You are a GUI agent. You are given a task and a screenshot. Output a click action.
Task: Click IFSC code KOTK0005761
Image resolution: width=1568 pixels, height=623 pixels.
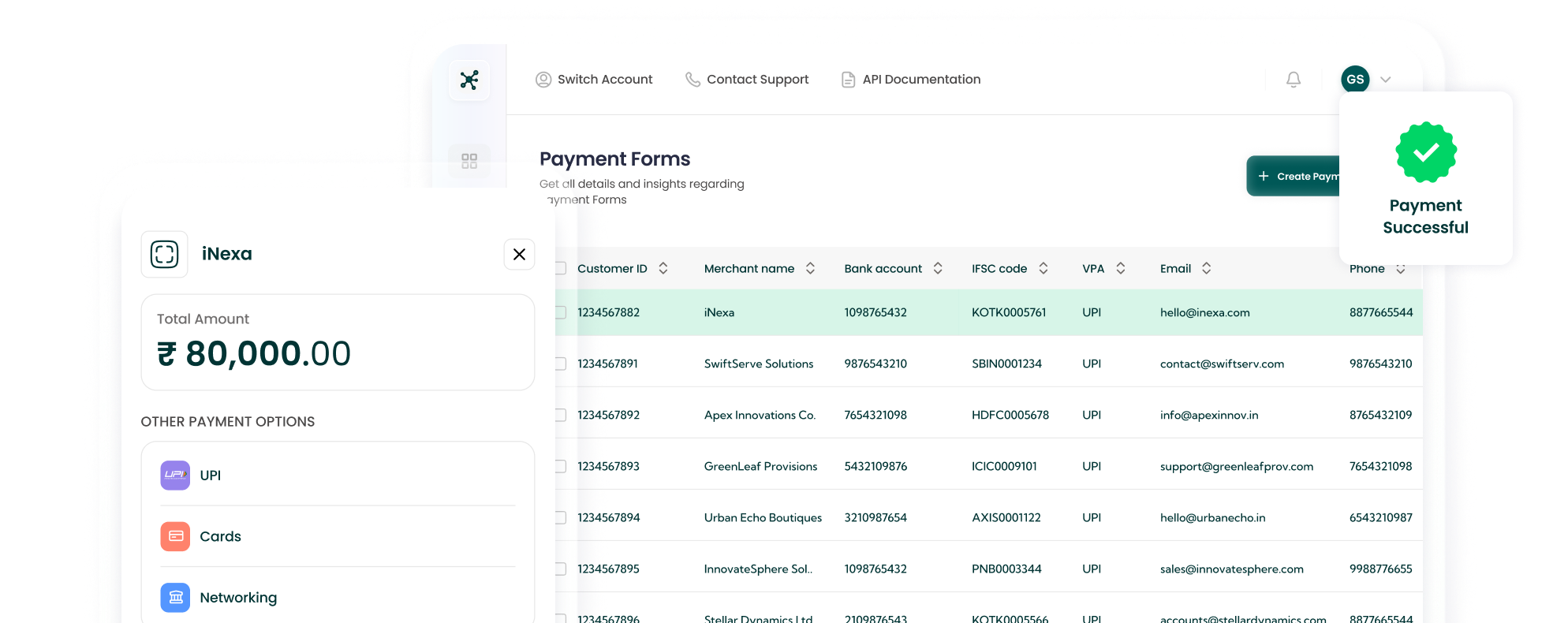click(1009, 313)
